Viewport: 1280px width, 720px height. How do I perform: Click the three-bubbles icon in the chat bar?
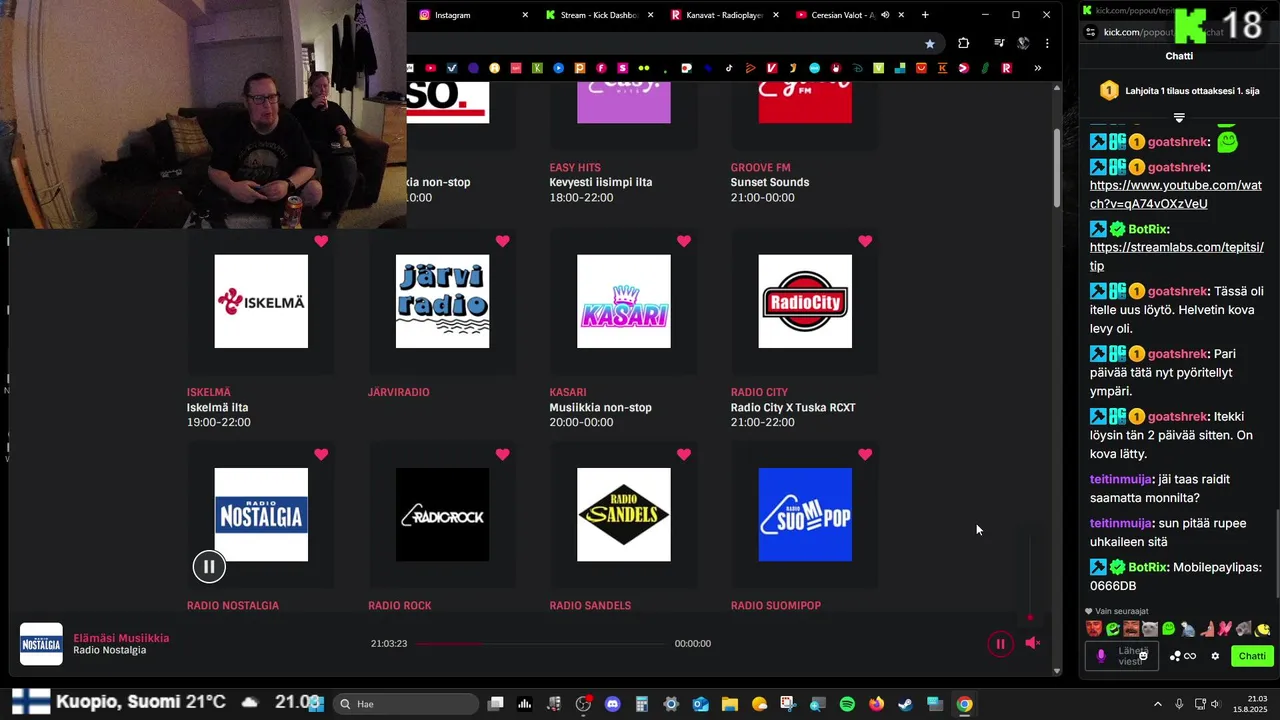1176,656
